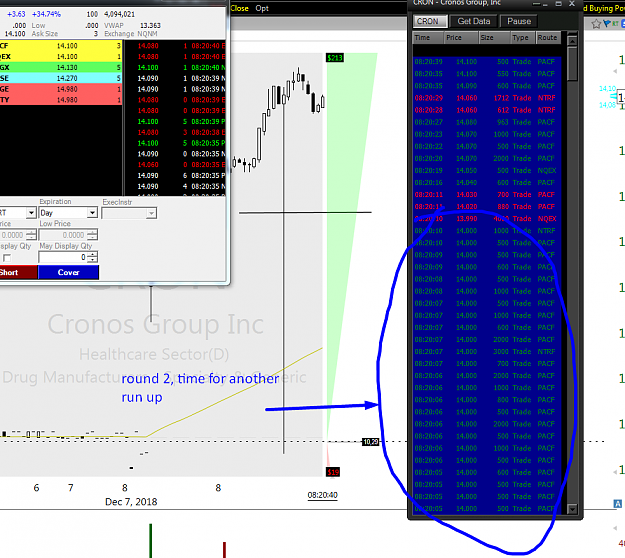This screenshot has width=625, height=558.
Task: Click the $19 stop loss label on chart
Action: [x=333, y=472]
